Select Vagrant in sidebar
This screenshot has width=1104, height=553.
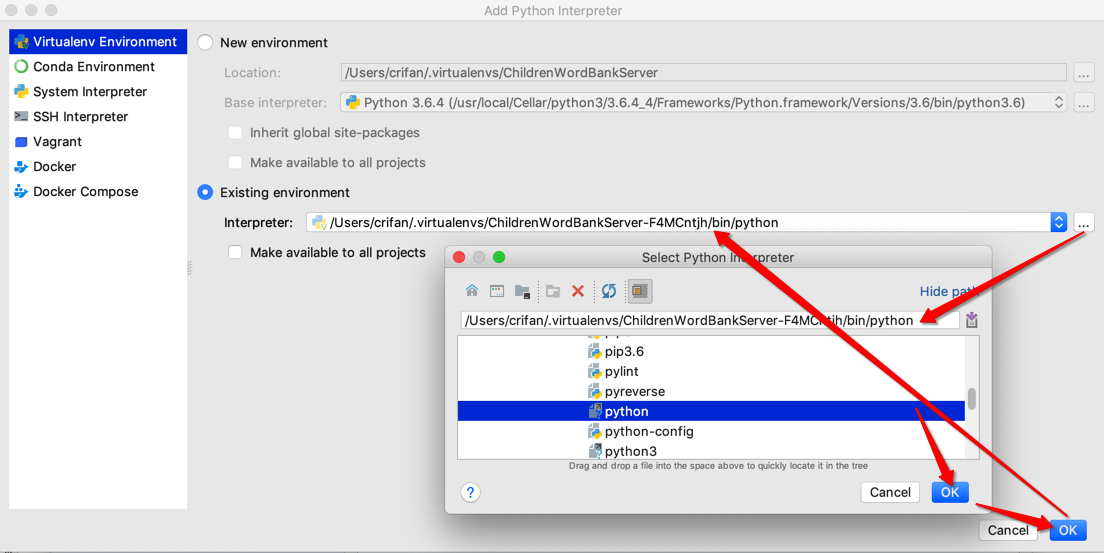coord(98,142)
